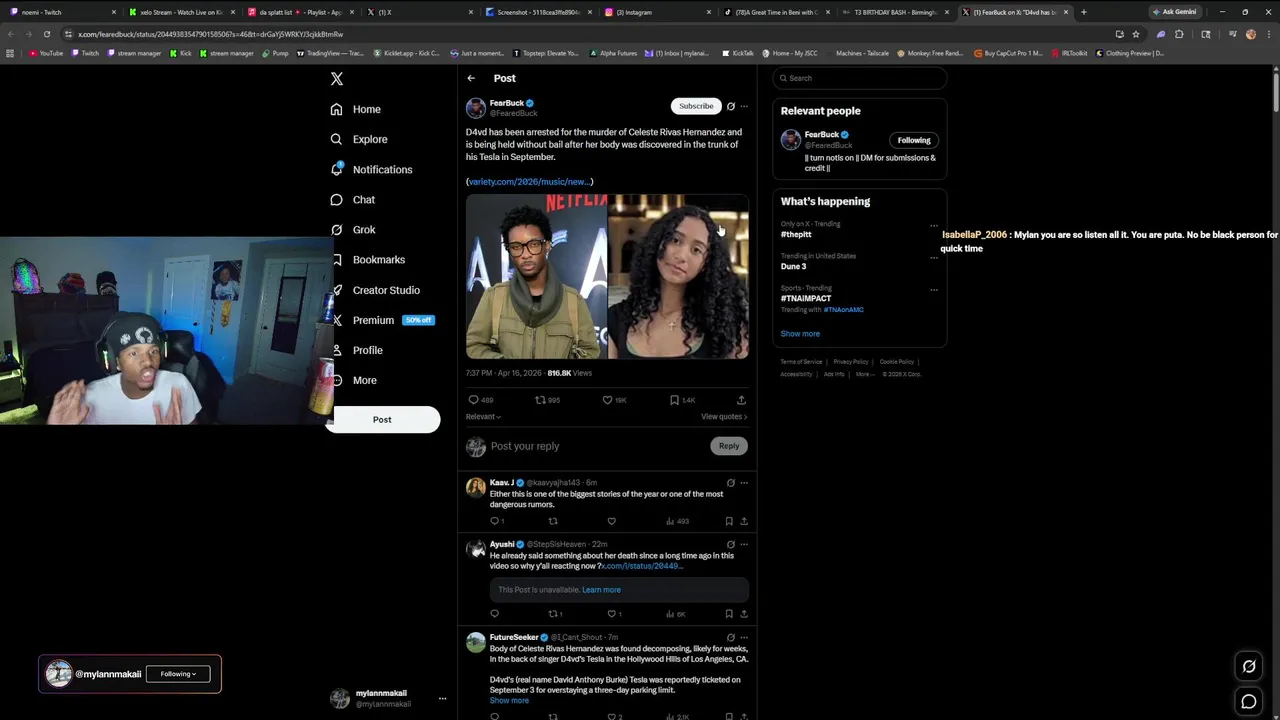The width and height of the screenshot is (1280, 720).
Task: Go back using the Post header arrow
Action: 471,78
